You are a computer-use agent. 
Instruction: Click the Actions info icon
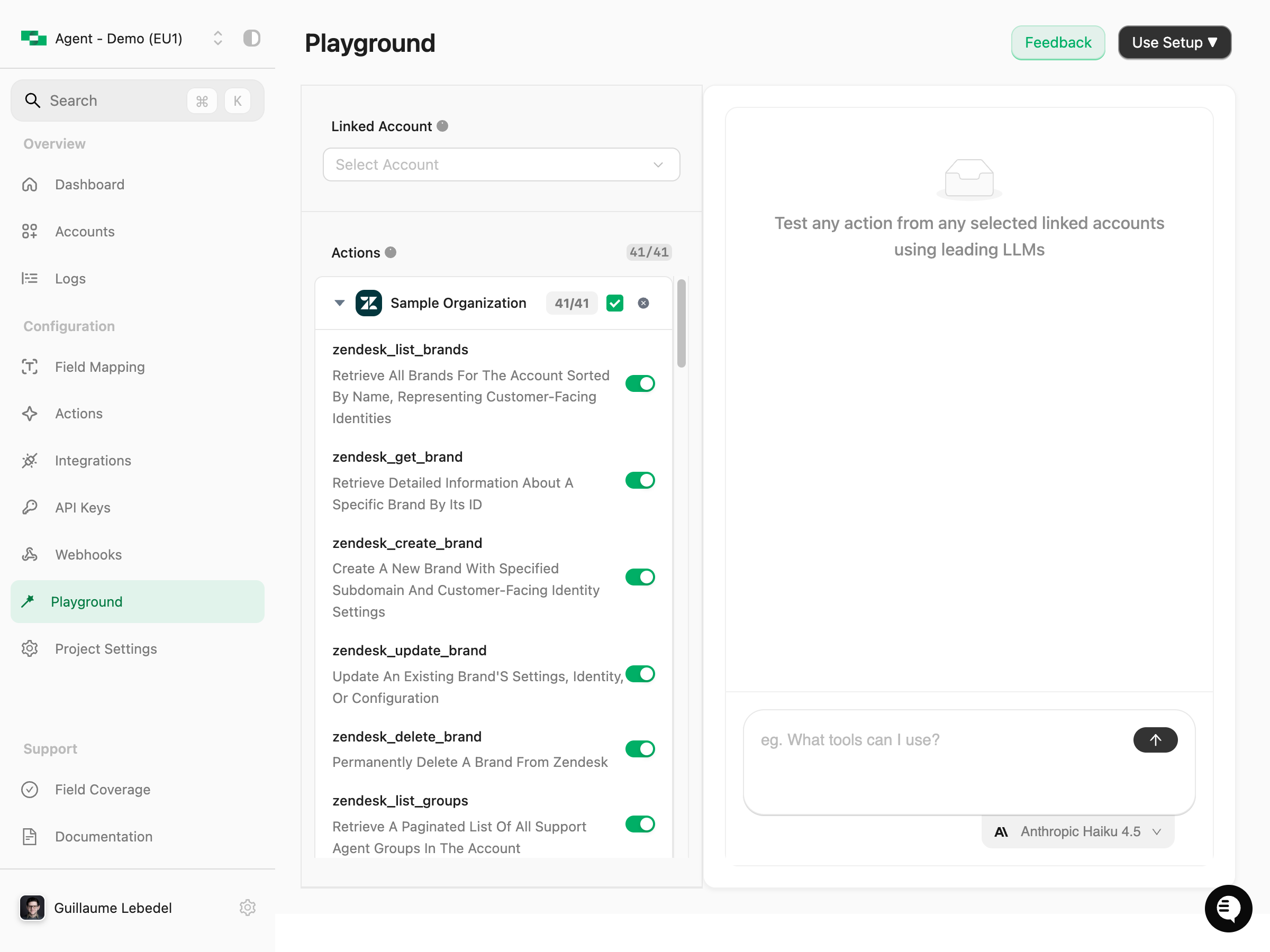pyautogui.click(x=391, y=252)
